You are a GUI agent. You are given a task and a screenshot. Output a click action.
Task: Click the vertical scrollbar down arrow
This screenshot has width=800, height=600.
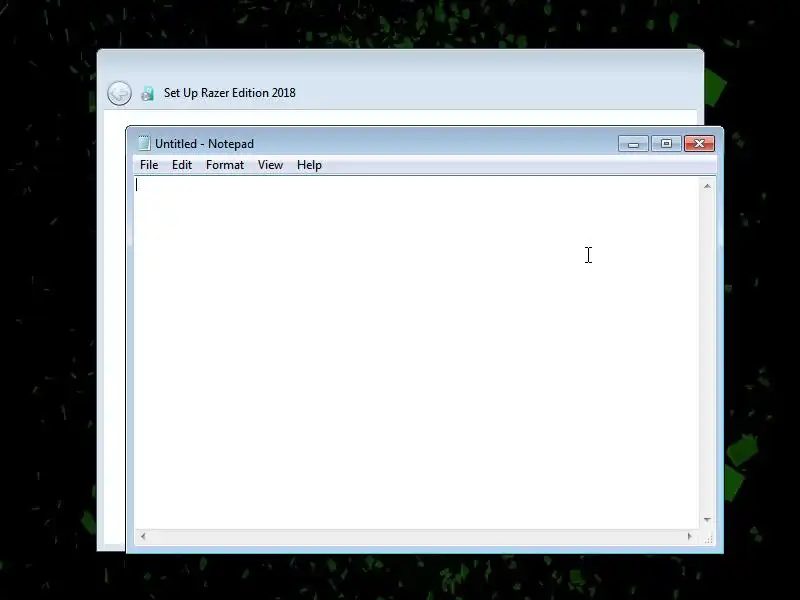point(707,520)
